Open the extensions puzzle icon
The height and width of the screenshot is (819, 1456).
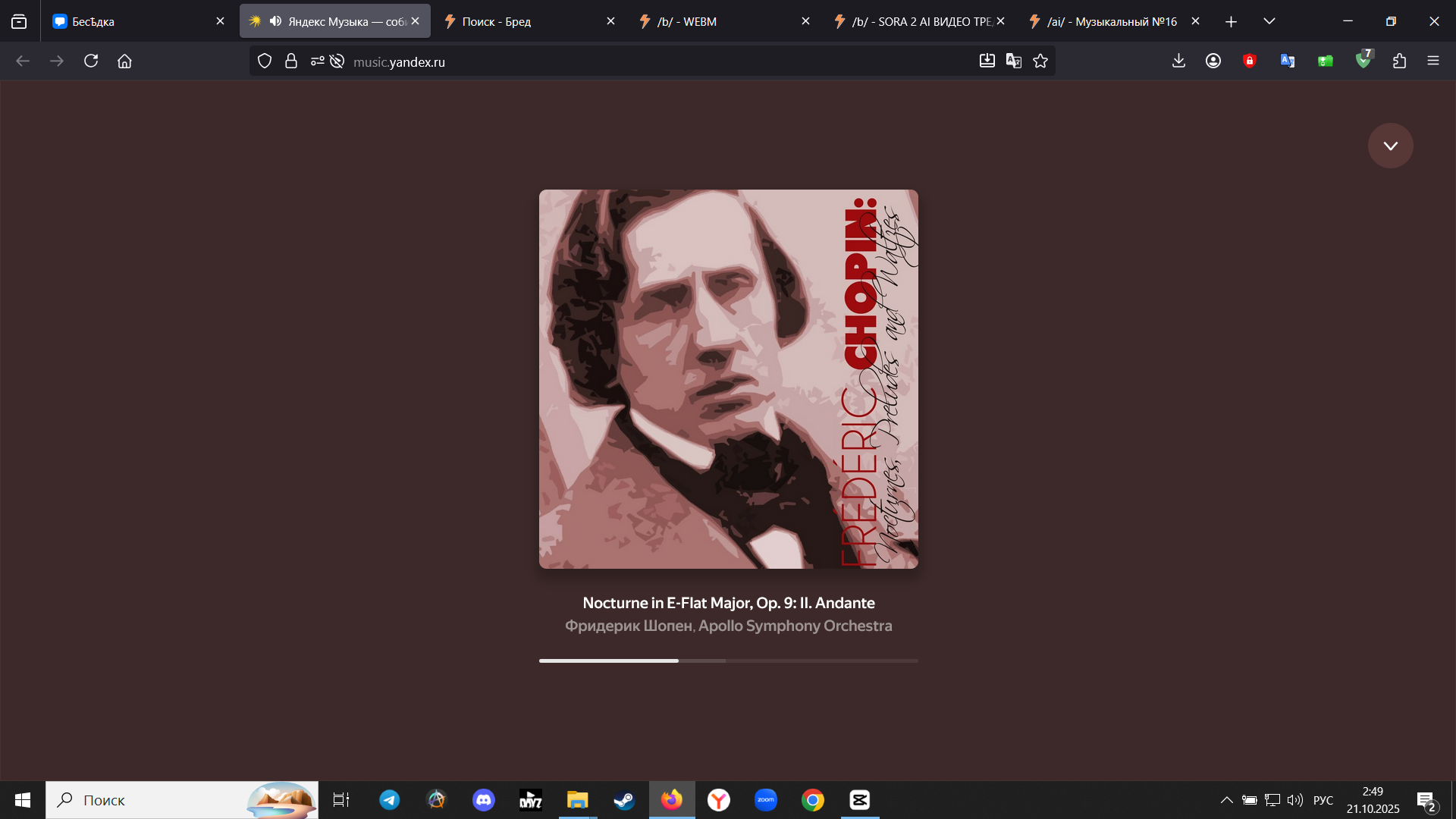coord(1399,61)
